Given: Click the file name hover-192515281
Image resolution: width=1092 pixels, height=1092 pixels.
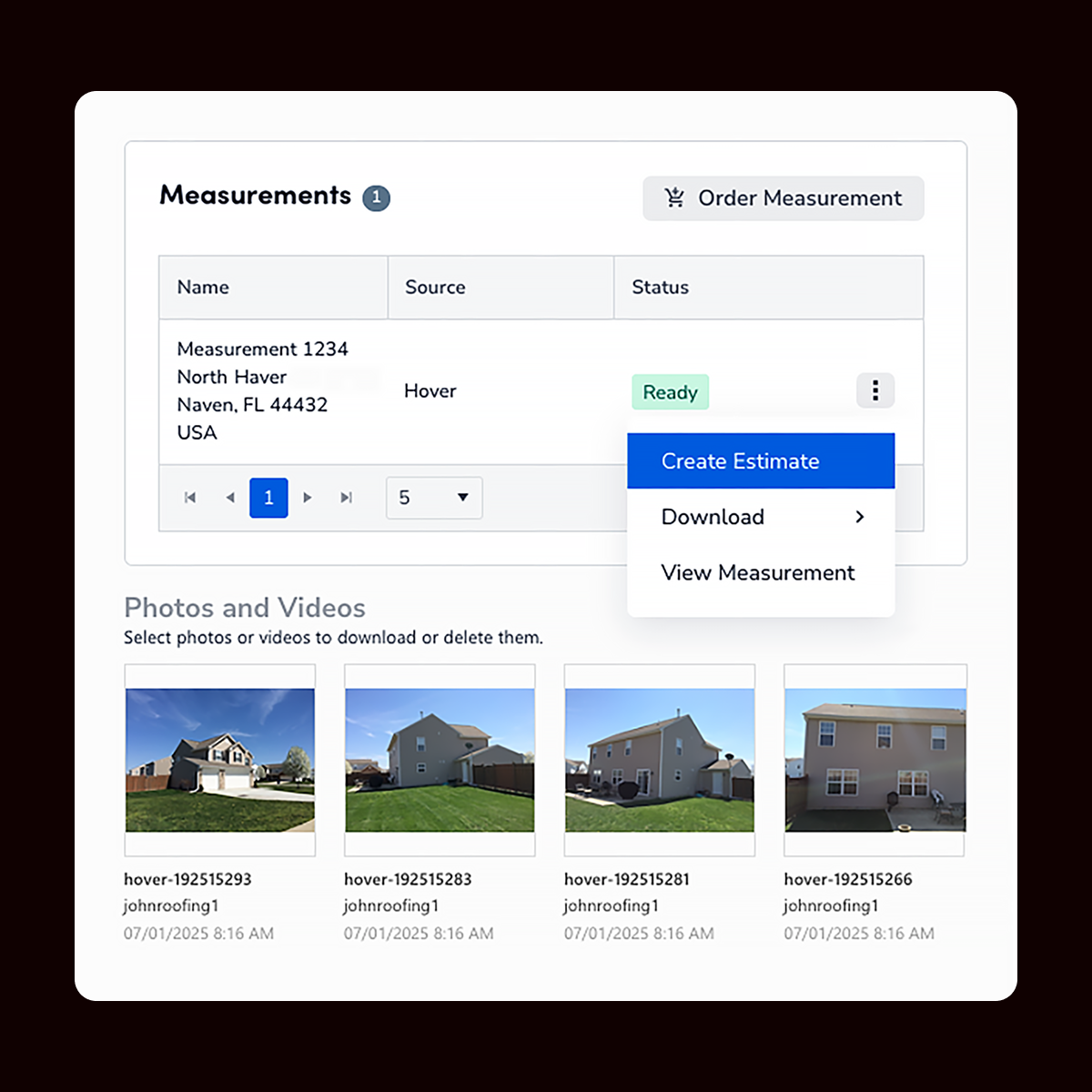Looking at the screenshot, I should (x=627, y=880).
